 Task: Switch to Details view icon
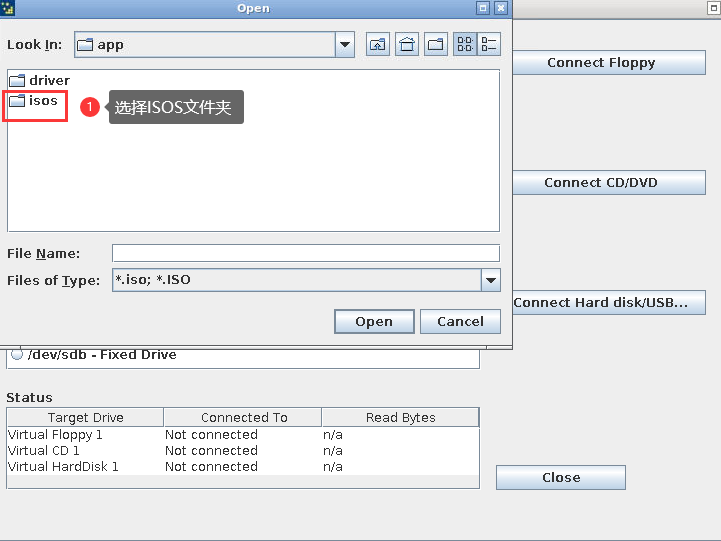489,44
